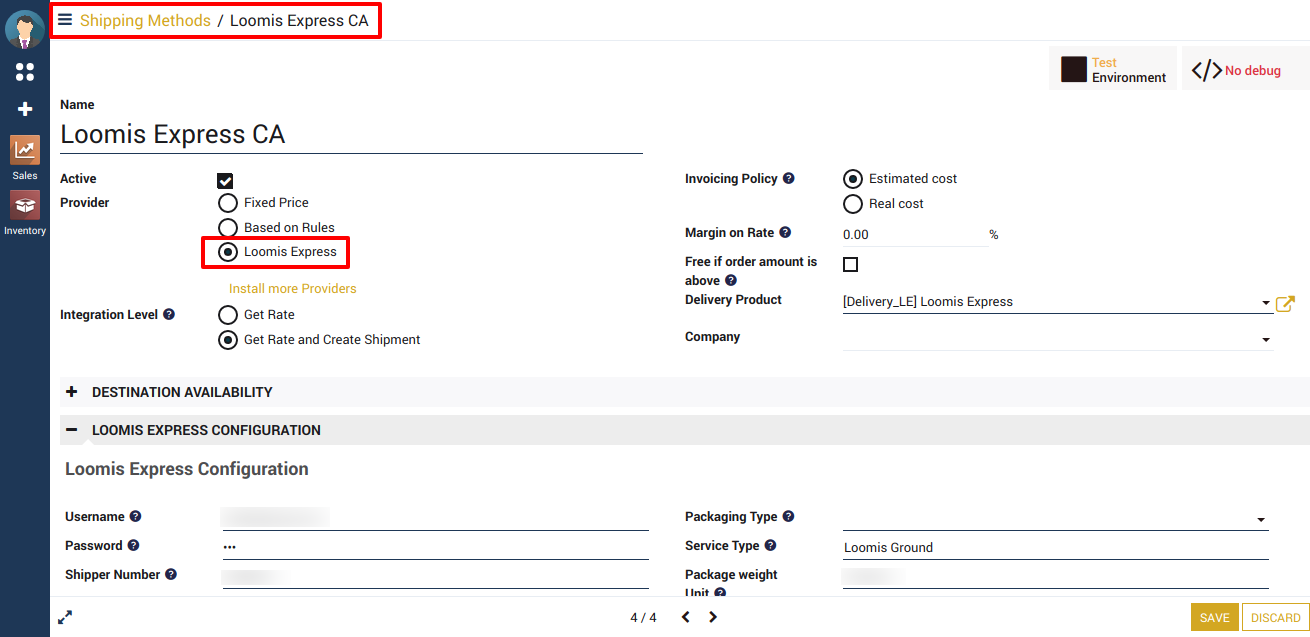Click the hamburger menu icon

point(65,20)
